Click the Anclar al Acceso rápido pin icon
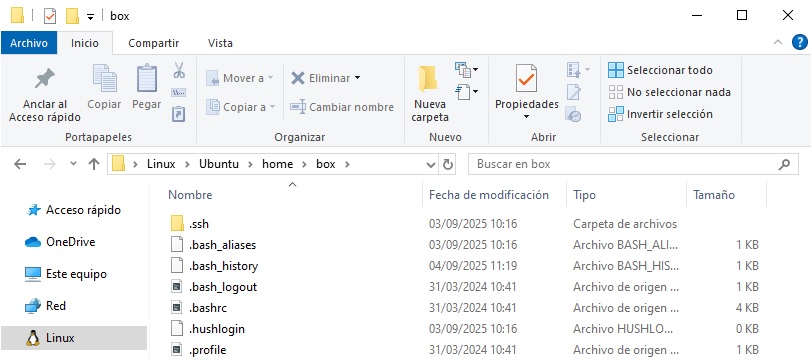The image size is (812, 362). tap(45, 79)
